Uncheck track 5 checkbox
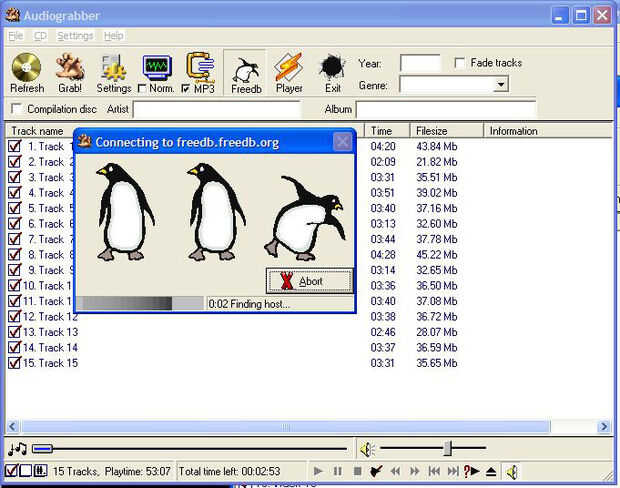 (x=14, y=208)
